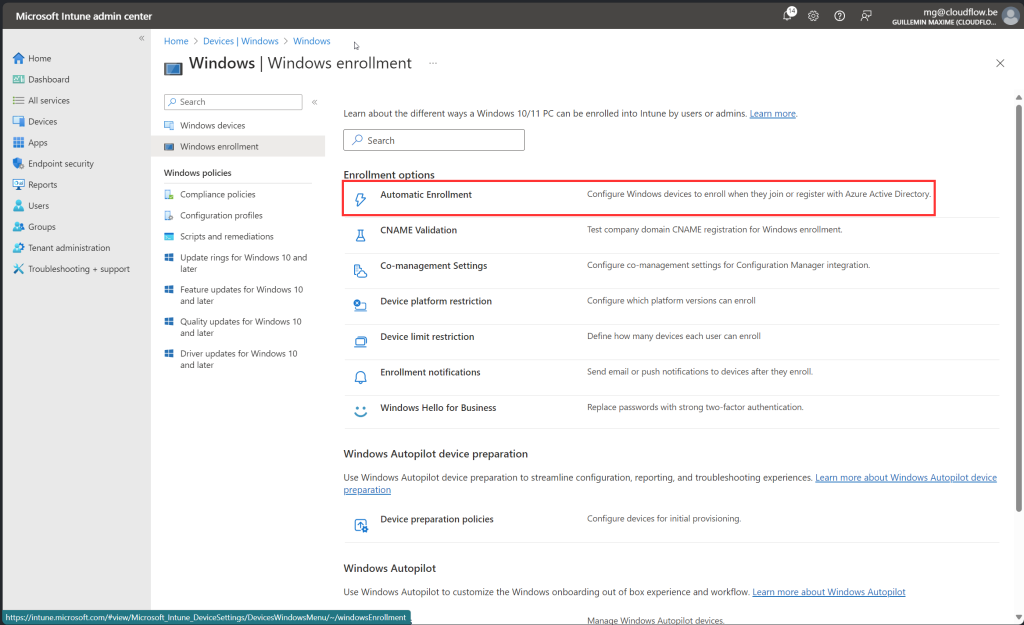Screen dimensions: 1024x625
Task: Click the Endpoint security shield icon
Action: pos(18,163)
